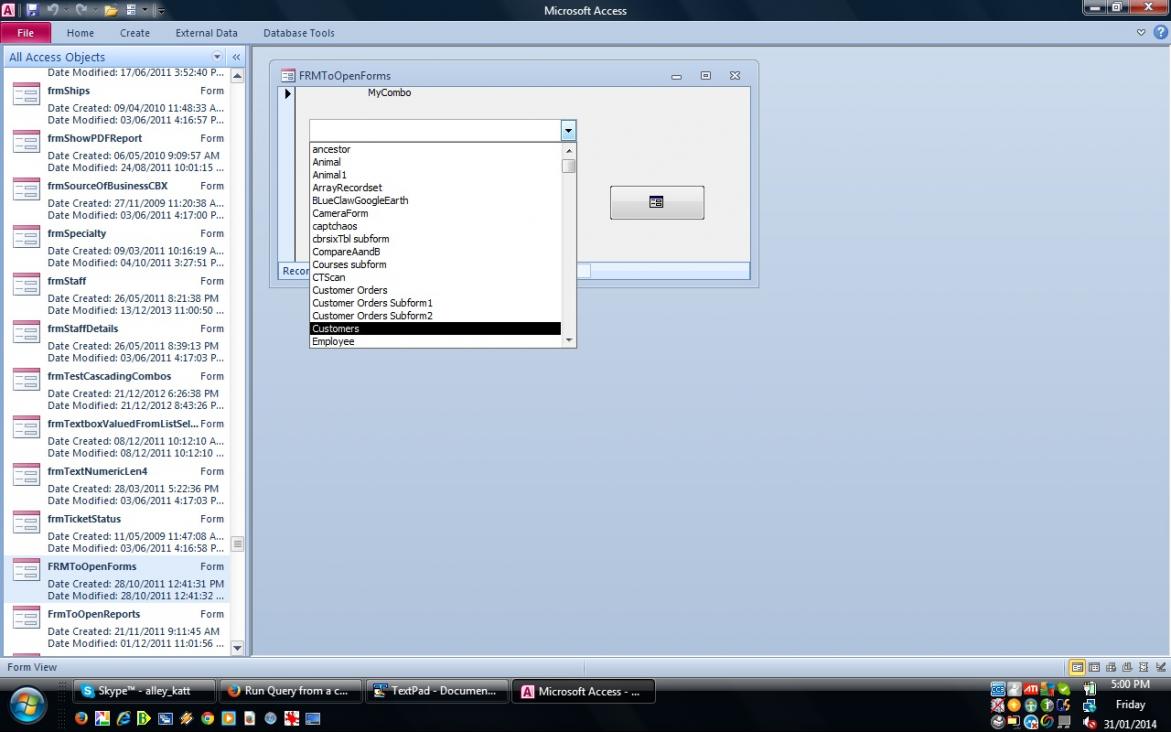Switch to the Home ribbon tab
This screenshot has height=732, width=1171.
tap(80, 33)
